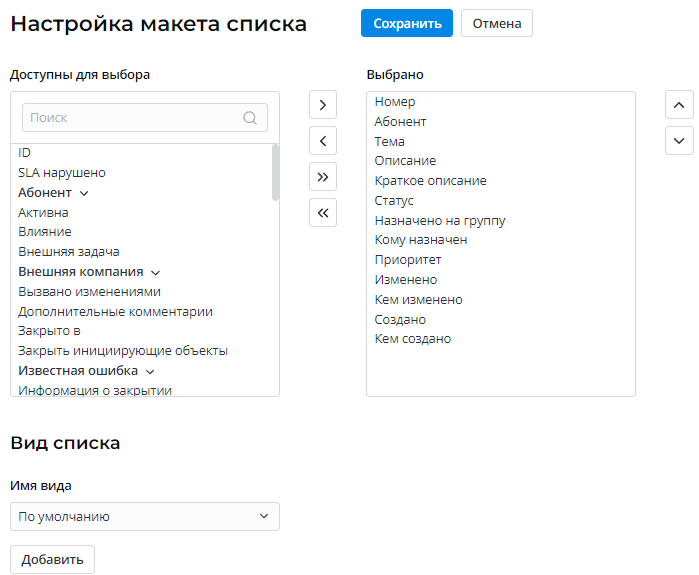Move selected column down with arrow
The width and height of the screenshot is (699, 575).
tap(679, 140)
